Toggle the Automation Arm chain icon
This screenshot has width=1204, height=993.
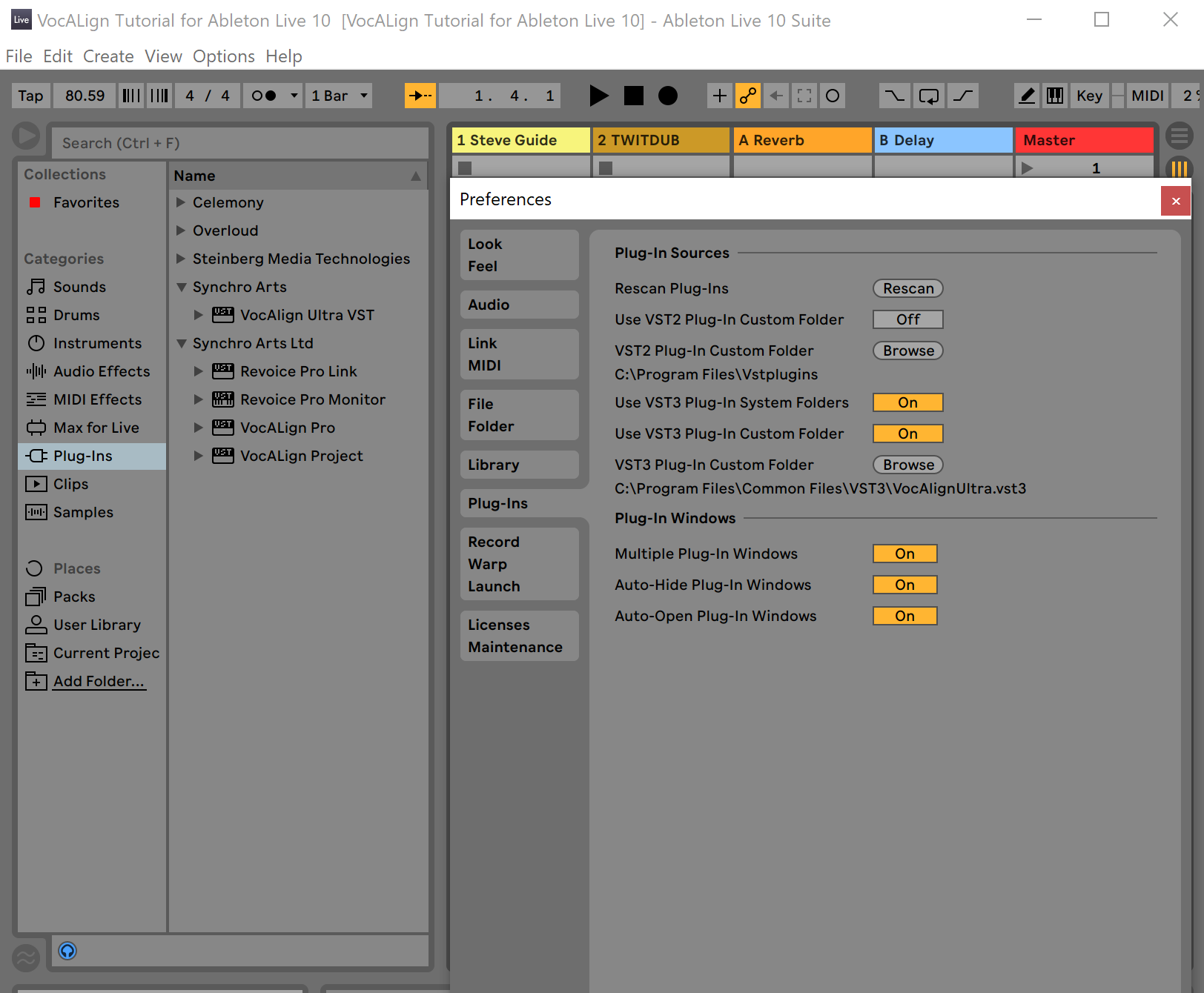(x=748, y=96)
